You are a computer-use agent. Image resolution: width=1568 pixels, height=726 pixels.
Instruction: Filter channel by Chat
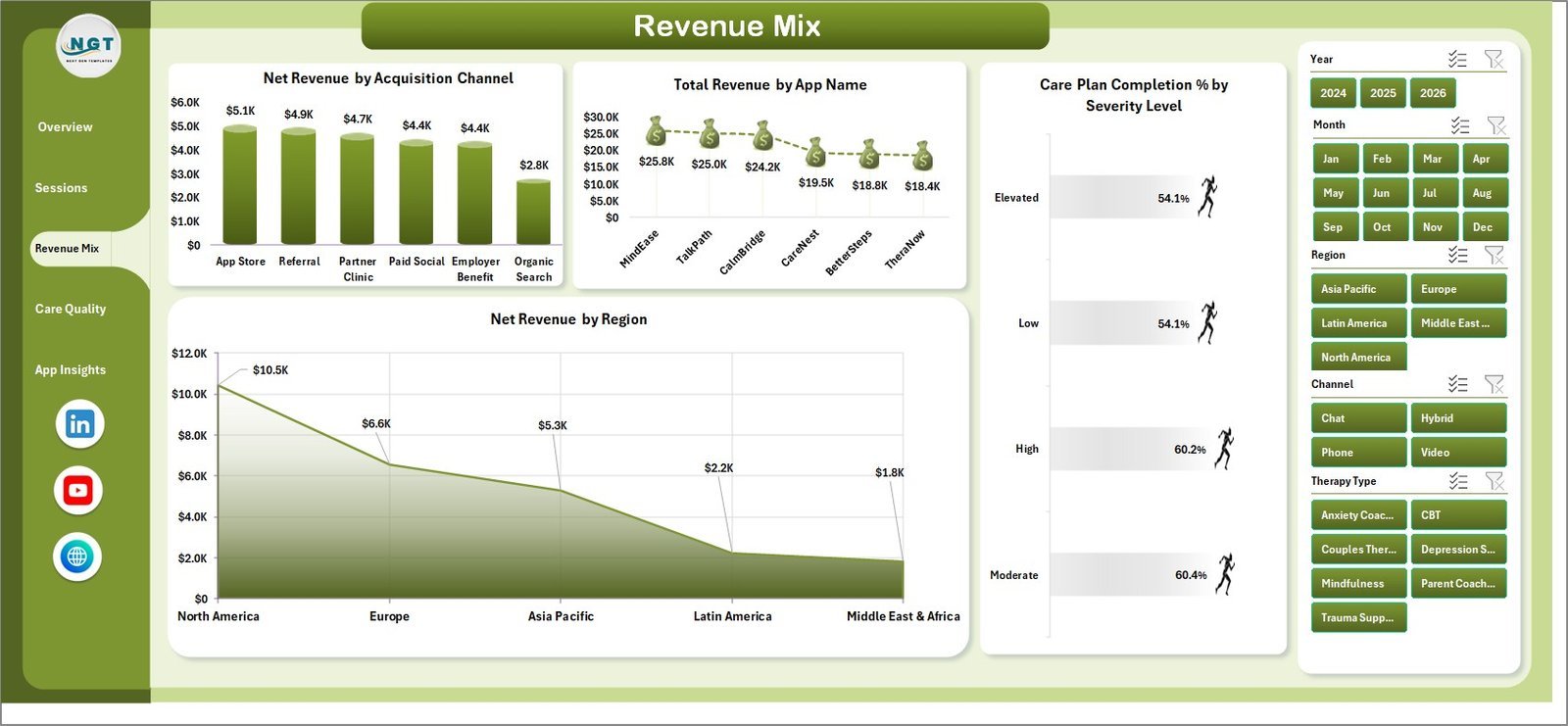pyautogui.click(x=1358, y=418)
